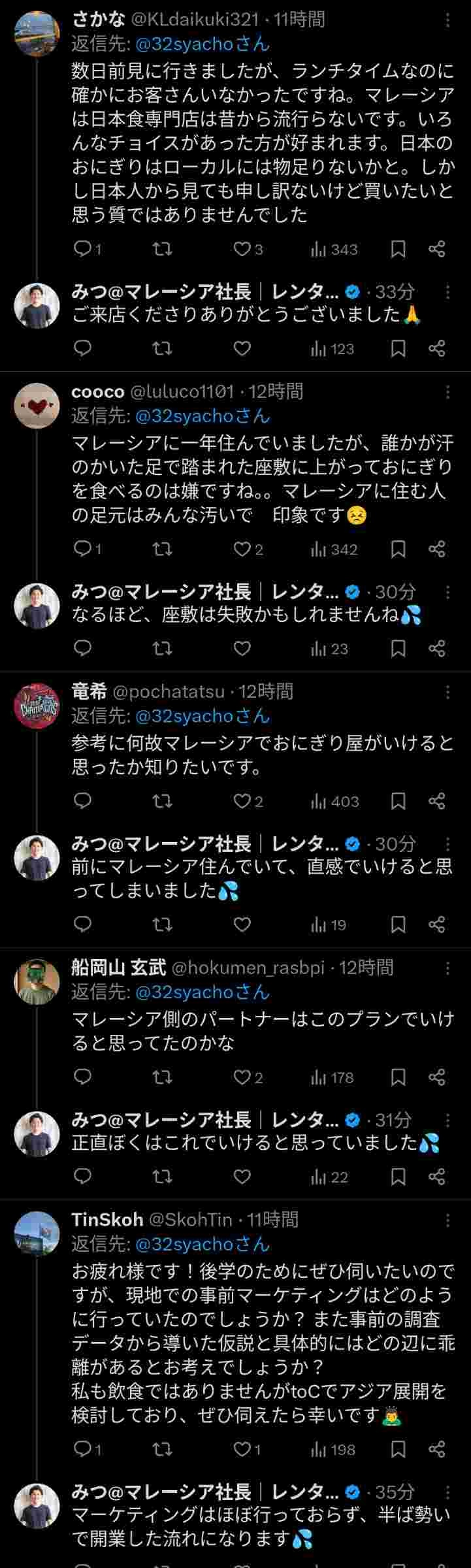Screen dimensions: 471x1568
Task: Bookmark cooco's tweet
Action: [398, 549]
